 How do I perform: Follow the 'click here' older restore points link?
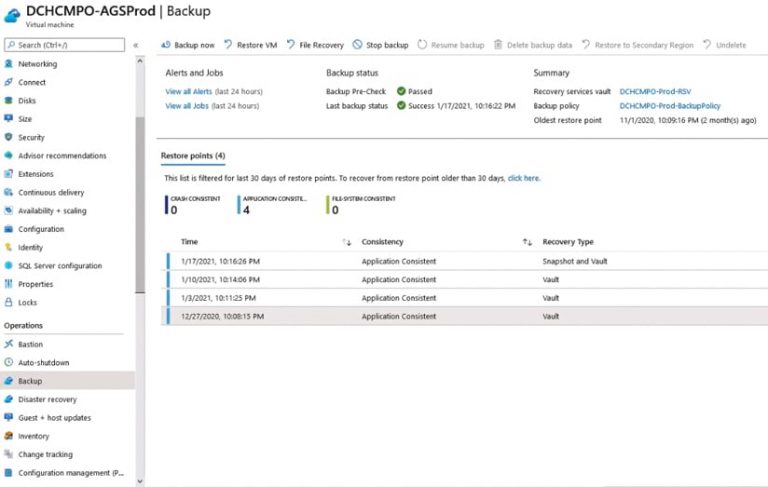pyautogui.click(x=523, y=178)
